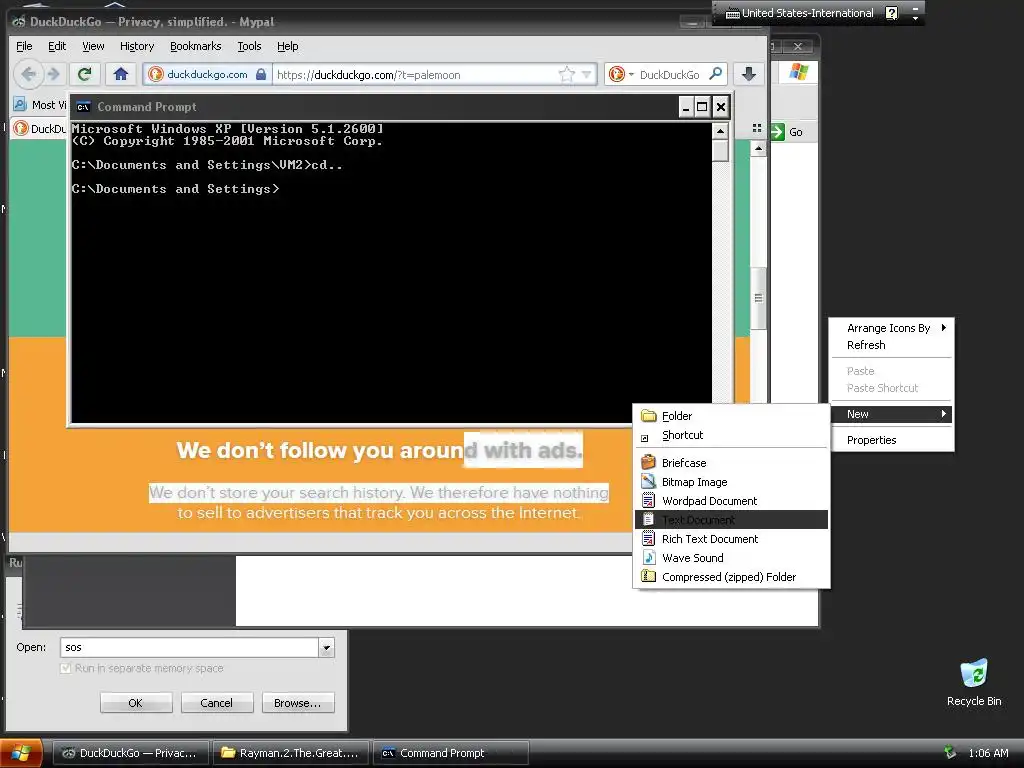Image resolution: width=1024 pixels, height=768 pixels.
Task: Click the Windows flag logo in background window
Action: (x=798, y=72)
